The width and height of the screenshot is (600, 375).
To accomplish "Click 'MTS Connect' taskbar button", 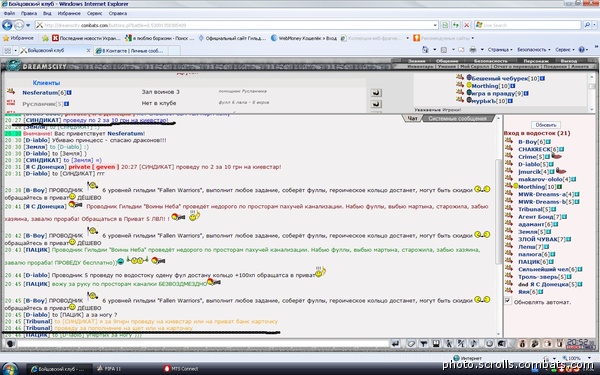I will (x=181, y=368).
